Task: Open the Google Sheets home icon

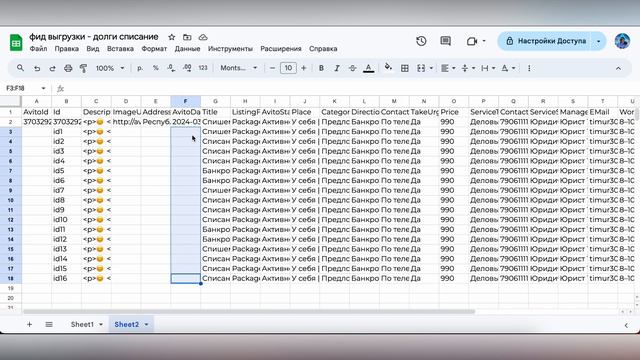Action: click(16, 42)
